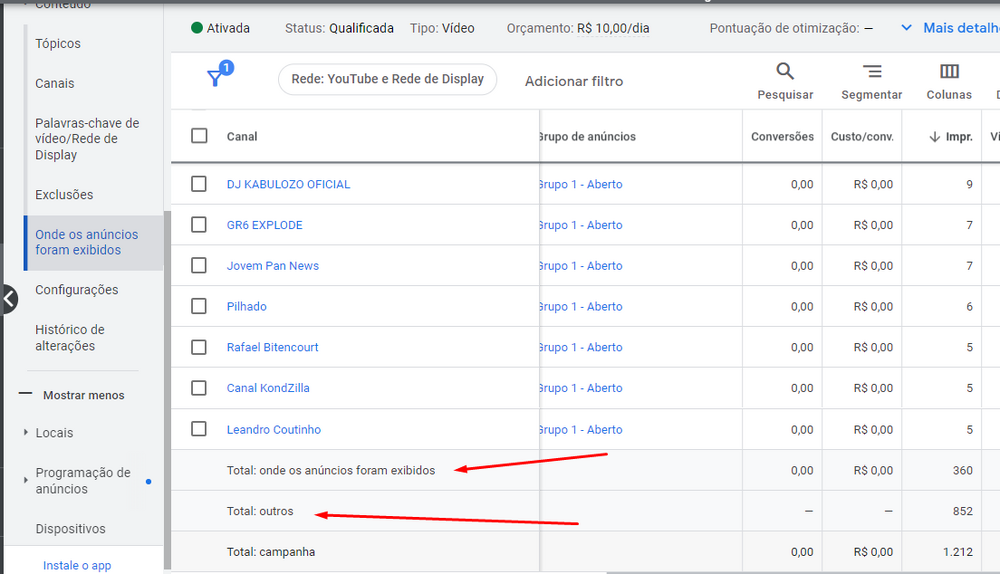The image size is (1000, 574).
Task: Open Palavras-chave de vídeo/Rede de Display
Action: (x=87, y=138)
